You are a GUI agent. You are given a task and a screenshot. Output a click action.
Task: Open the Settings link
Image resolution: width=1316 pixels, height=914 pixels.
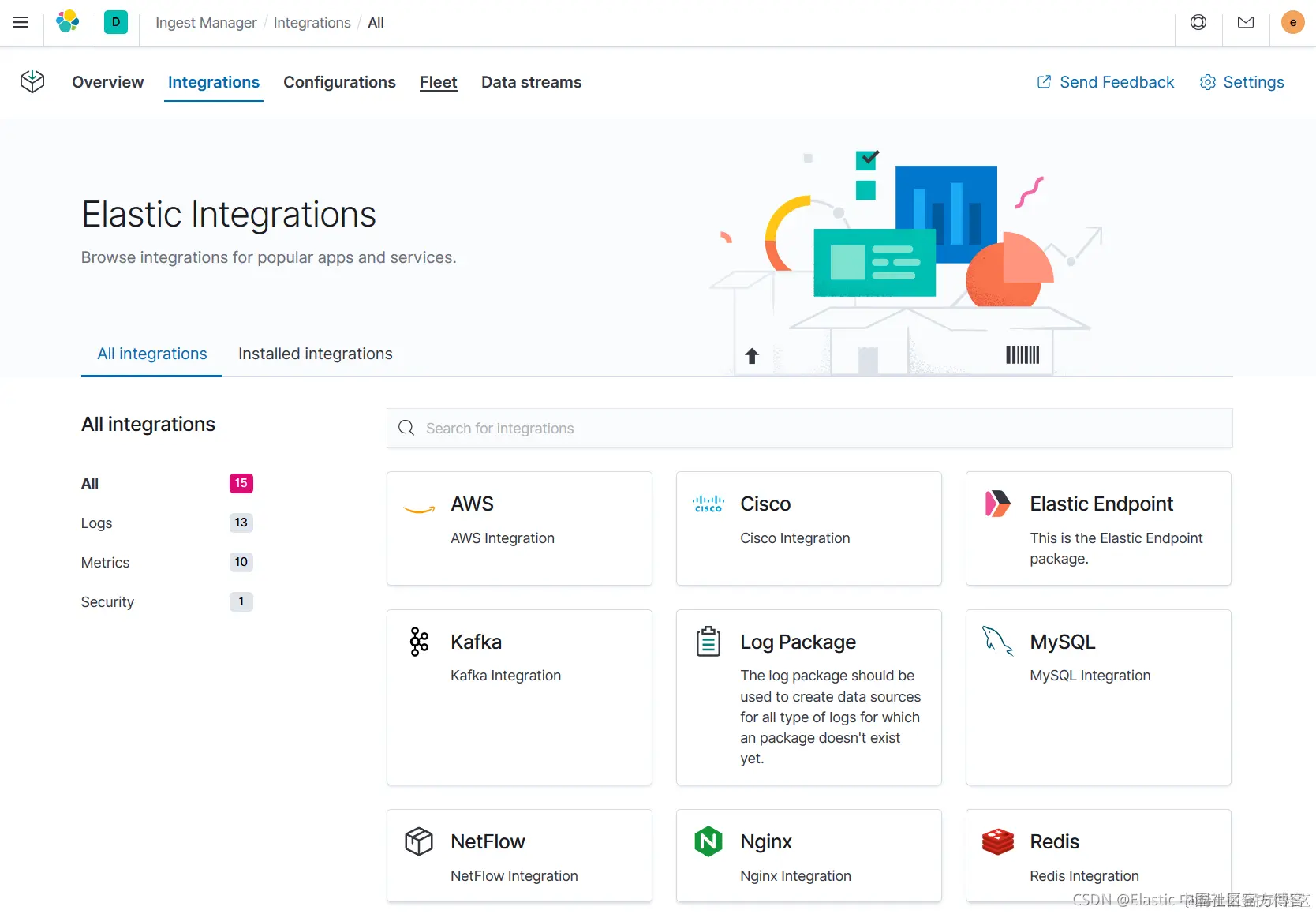coord(1254,82)
